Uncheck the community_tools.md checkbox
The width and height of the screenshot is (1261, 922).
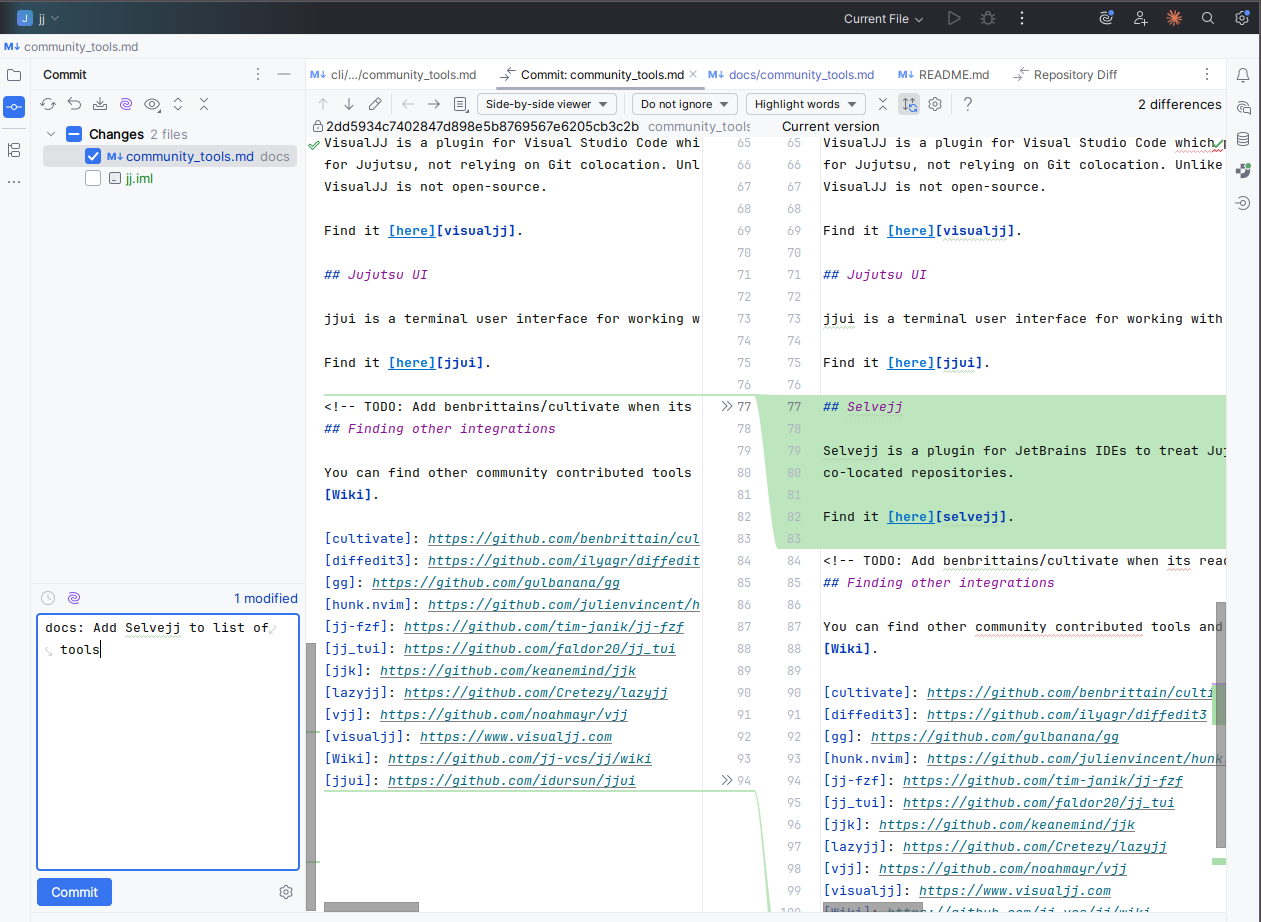93,156
